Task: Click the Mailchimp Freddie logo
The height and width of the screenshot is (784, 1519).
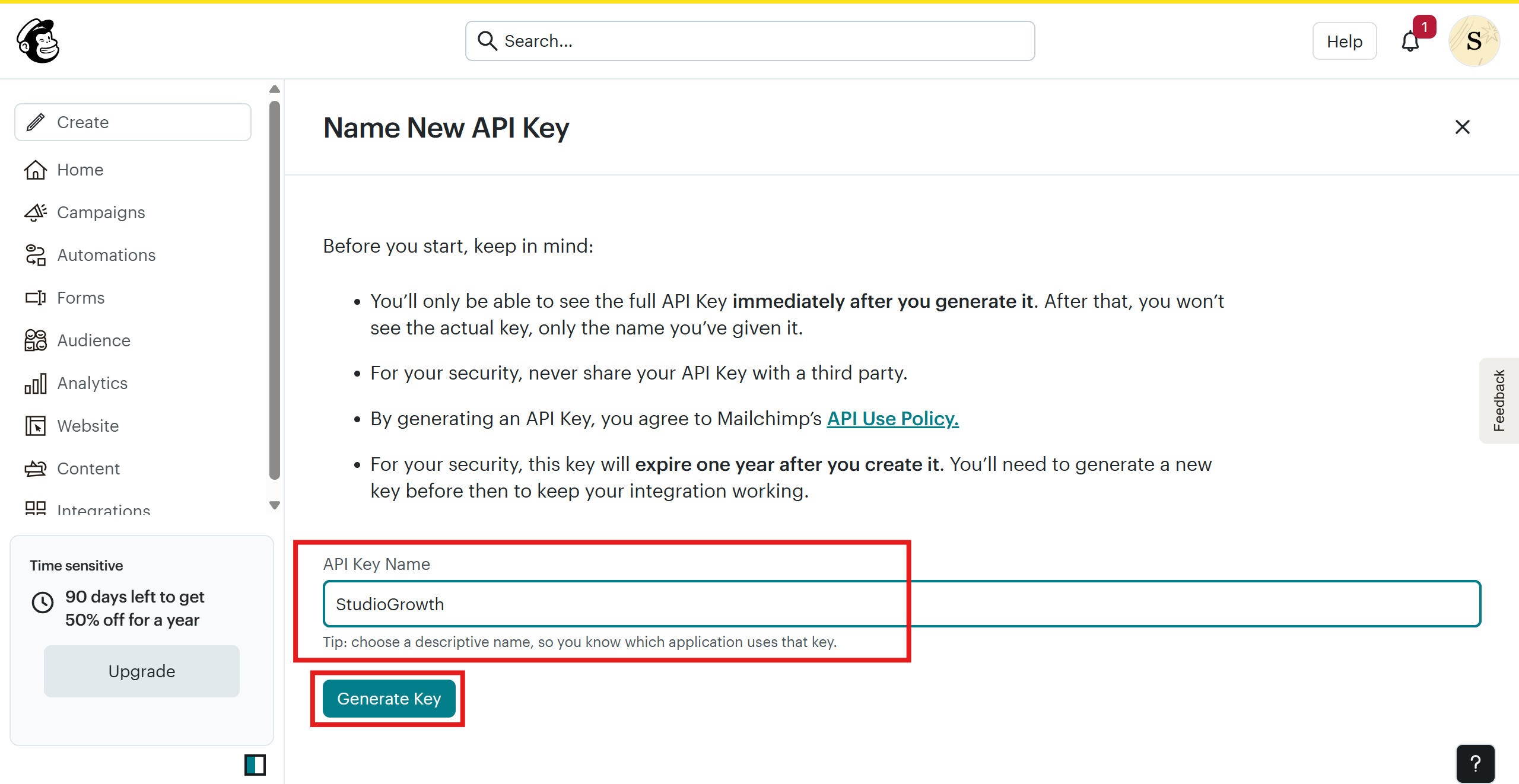Action: click(38, 41)
